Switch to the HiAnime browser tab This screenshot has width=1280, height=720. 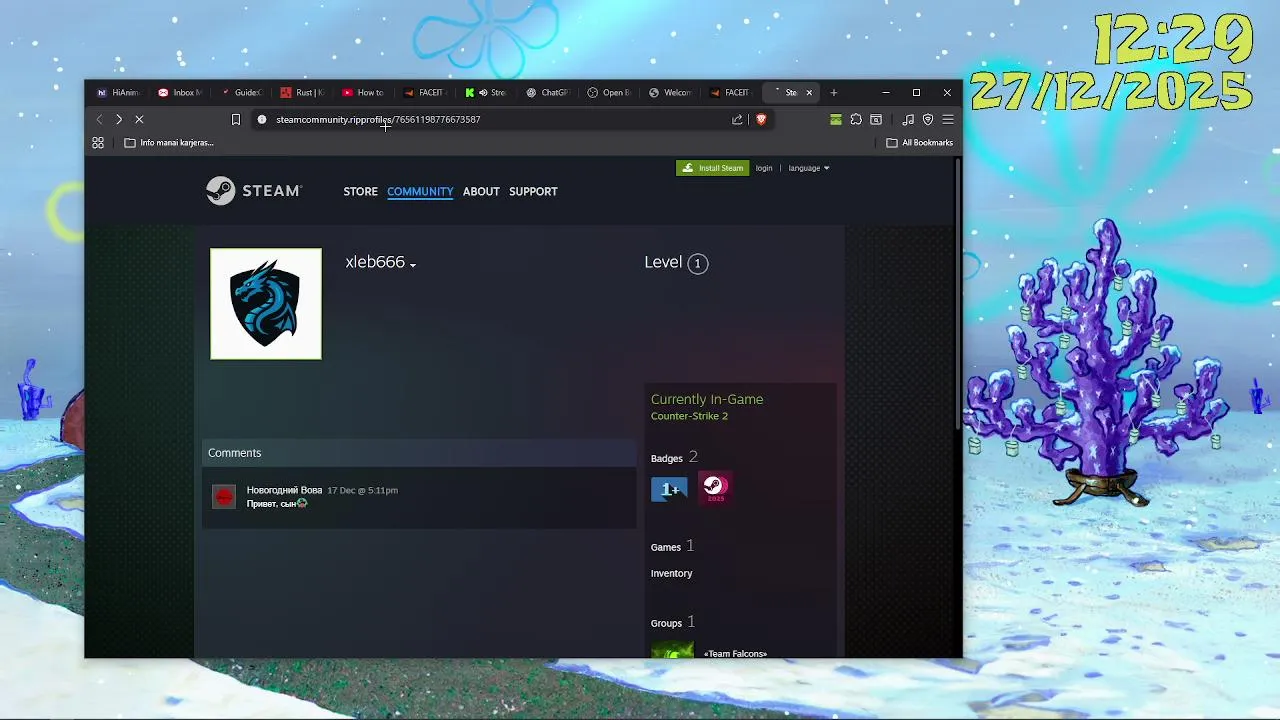pos(118,93)
